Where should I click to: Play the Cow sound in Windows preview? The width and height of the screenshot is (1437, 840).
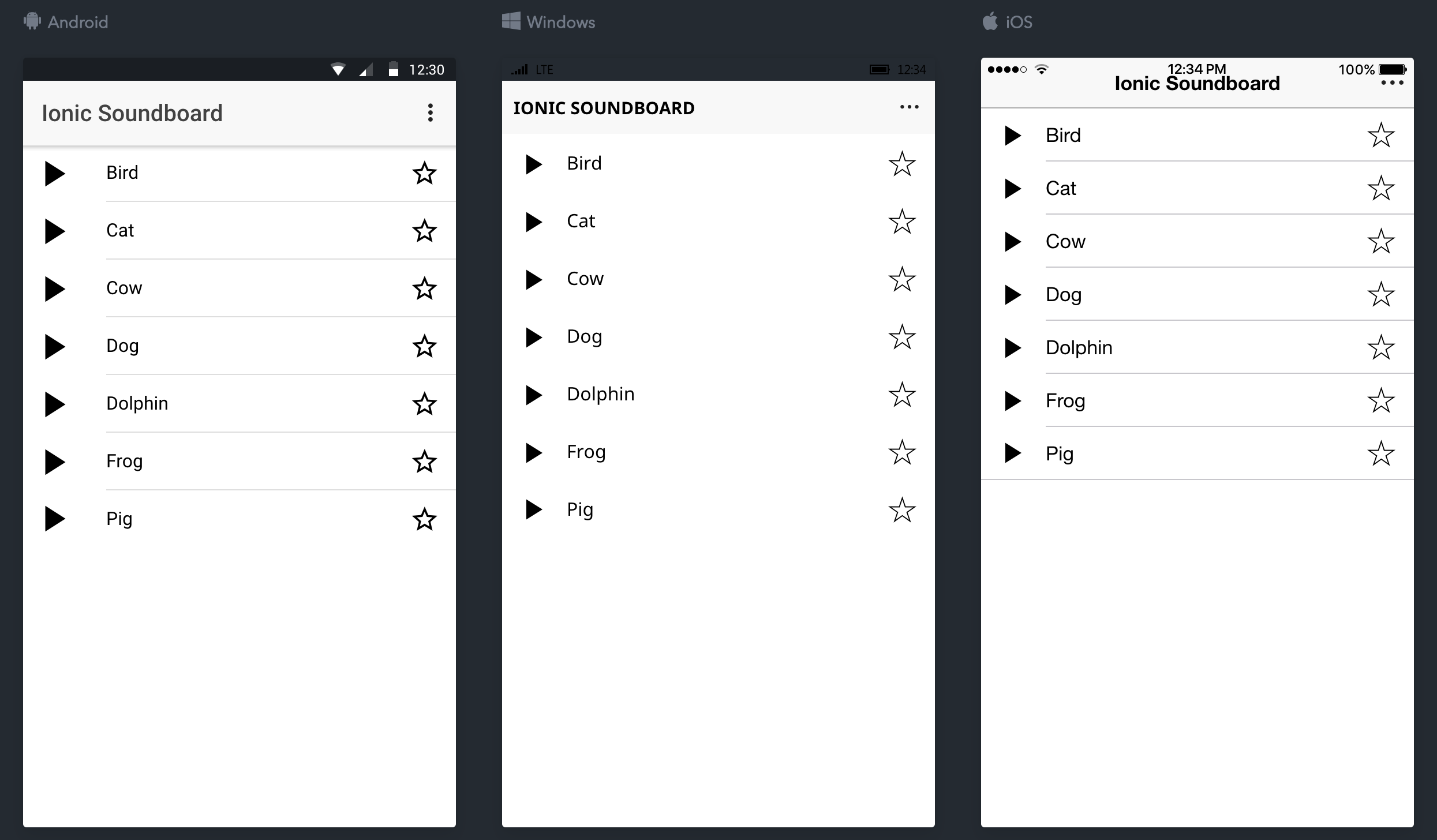pyautogui.click(x=534, y=279)
